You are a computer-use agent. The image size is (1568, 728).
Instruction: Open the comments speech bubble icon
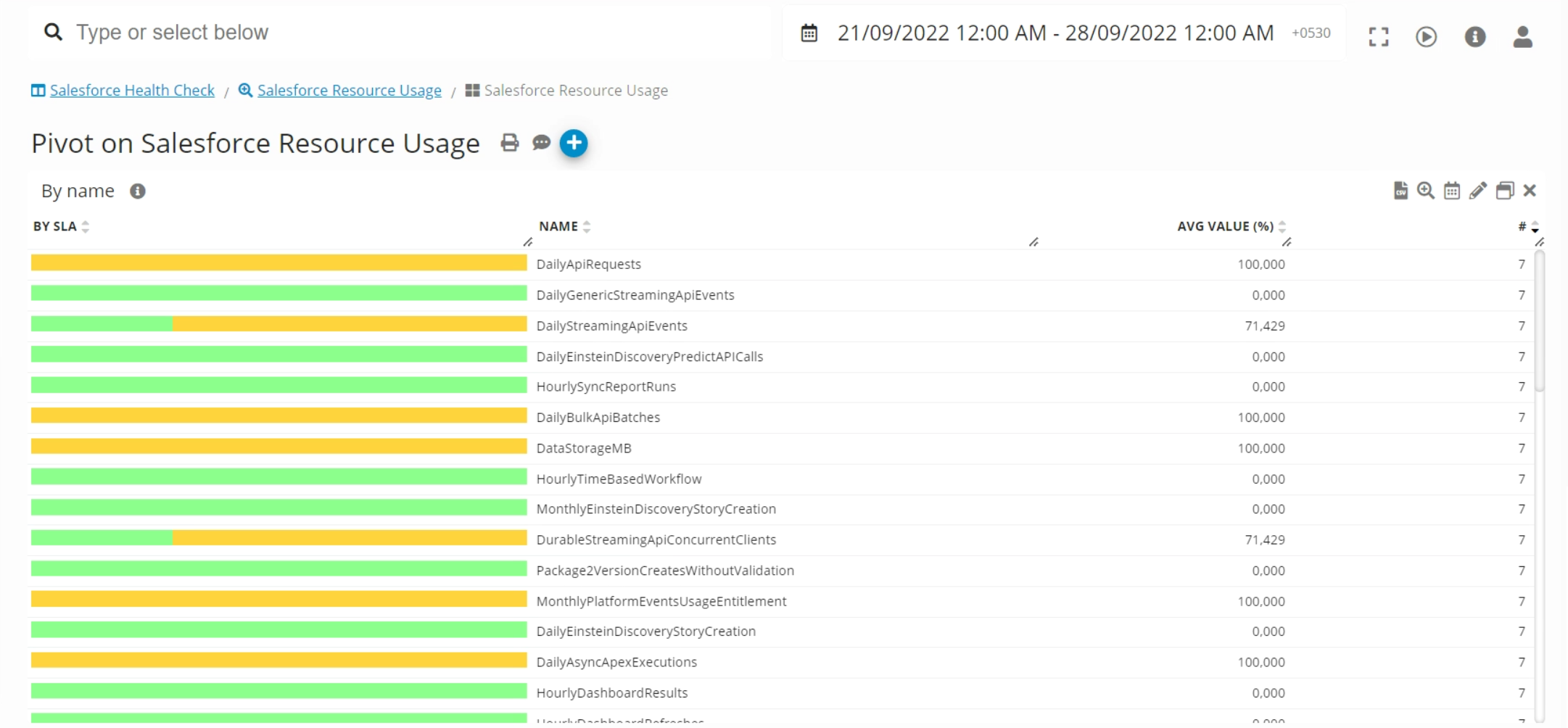coord(541,143)
